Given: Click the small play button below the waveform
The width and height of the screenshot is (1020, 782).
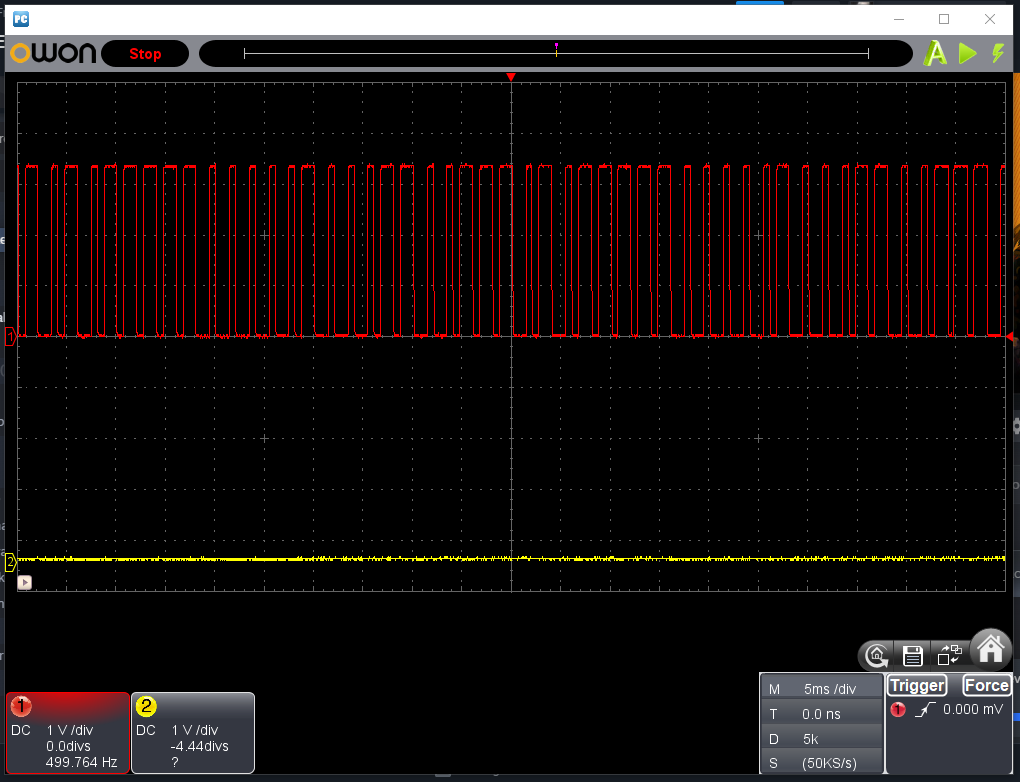Looking at the screenshot, I should (x=25, y=582).
